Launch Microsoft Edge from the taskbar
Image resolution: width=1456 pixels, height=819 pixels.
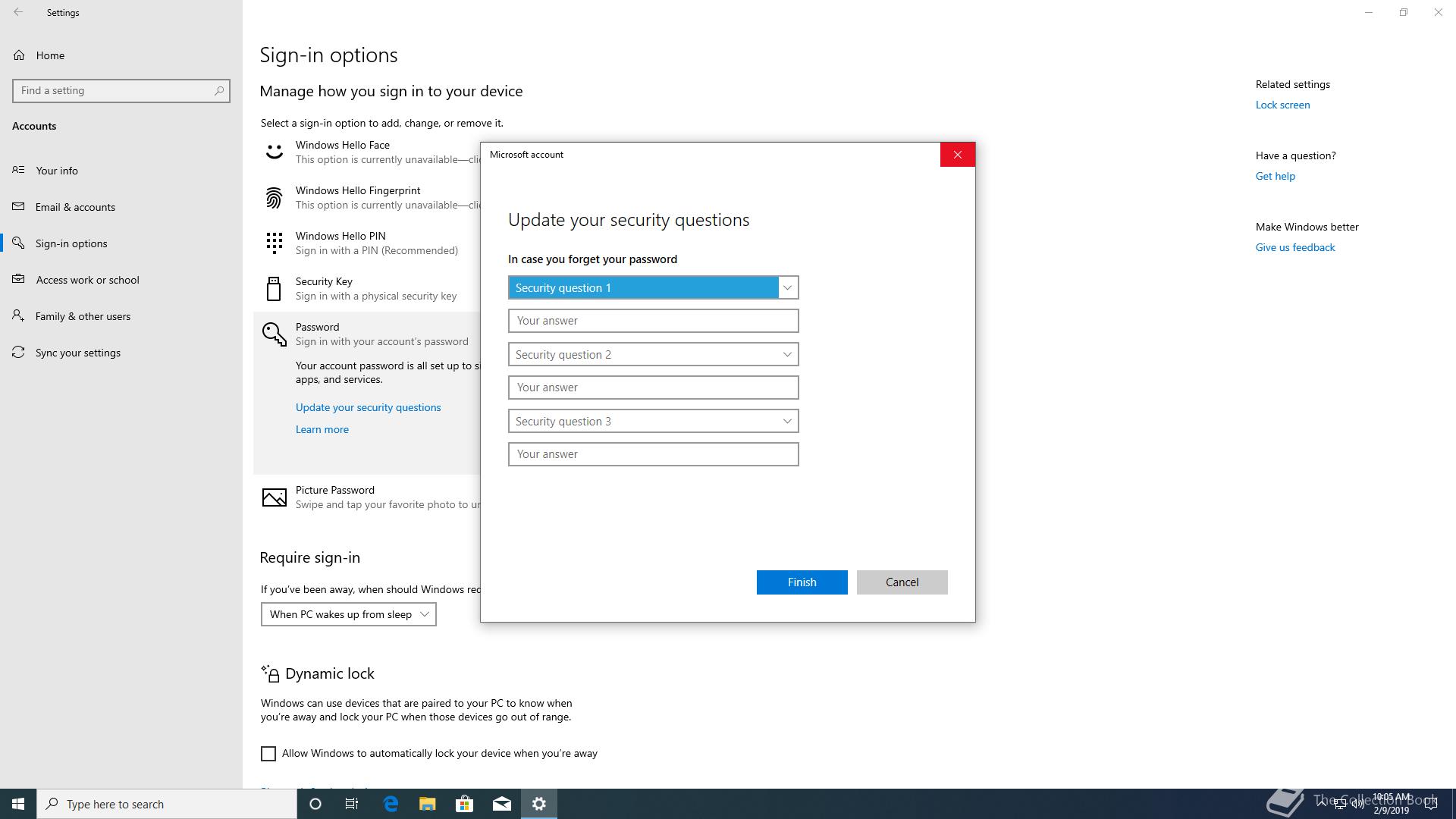point(391,804)
